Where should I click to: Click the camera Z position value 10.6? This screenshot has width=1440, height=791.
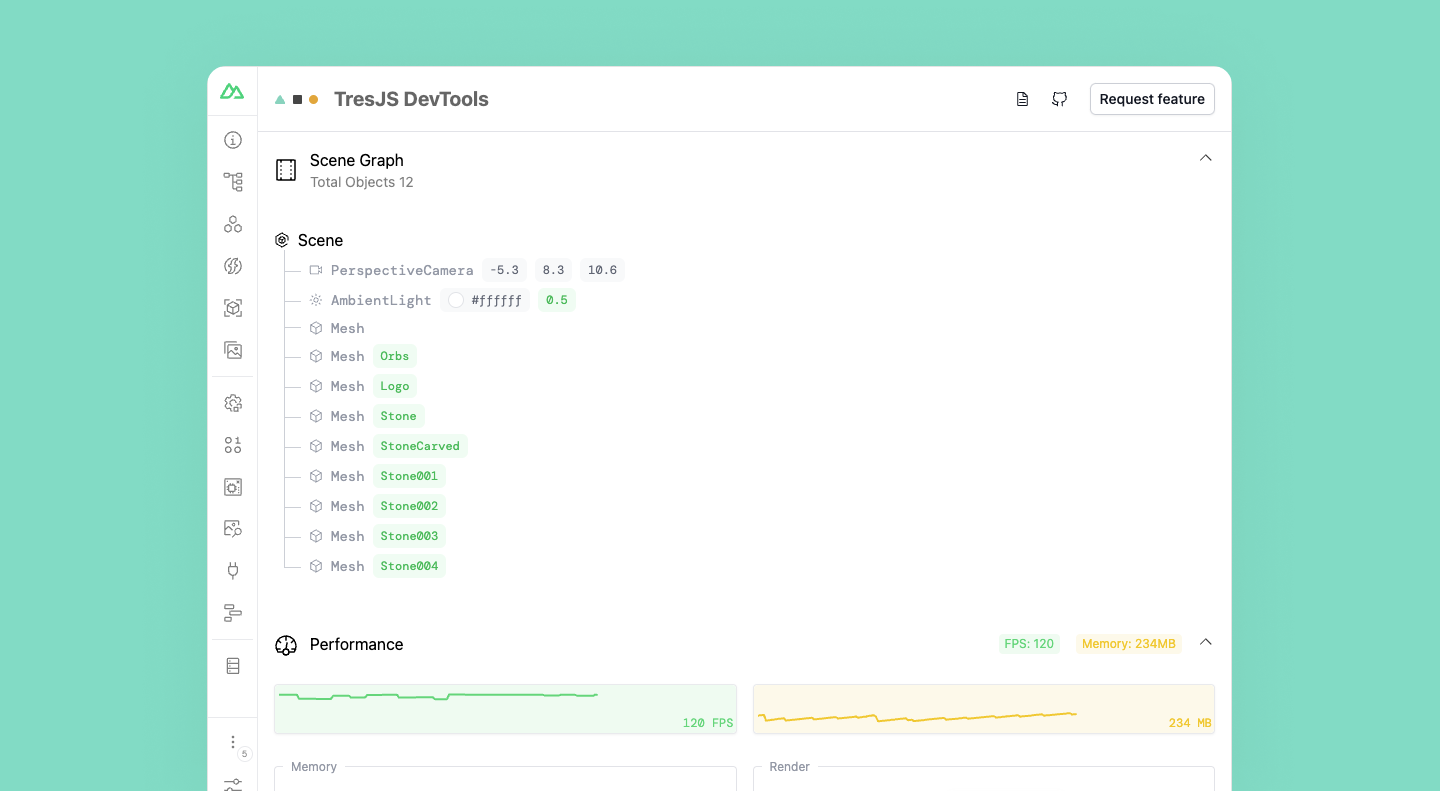(602, 270)
